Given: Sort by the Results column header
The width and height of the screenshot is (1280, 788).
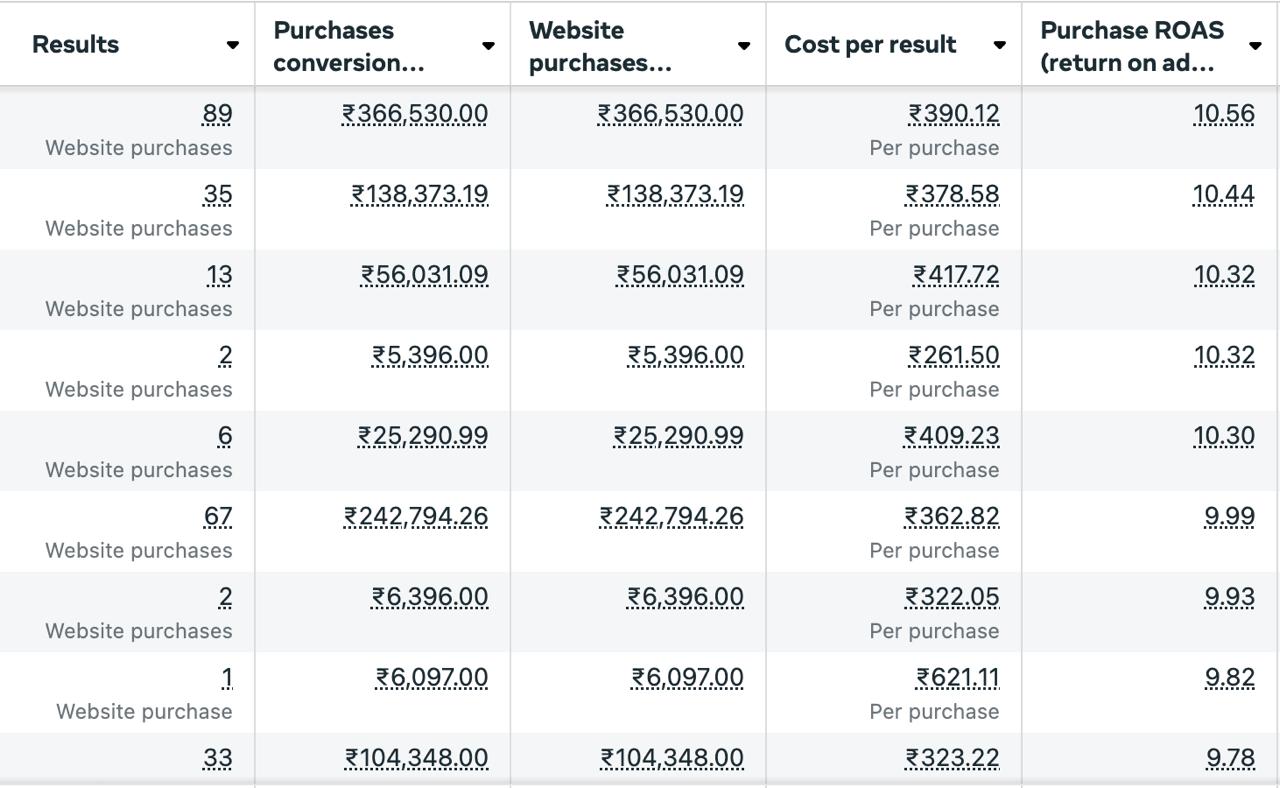Looking at the screenshot, I should coord(75,45).
